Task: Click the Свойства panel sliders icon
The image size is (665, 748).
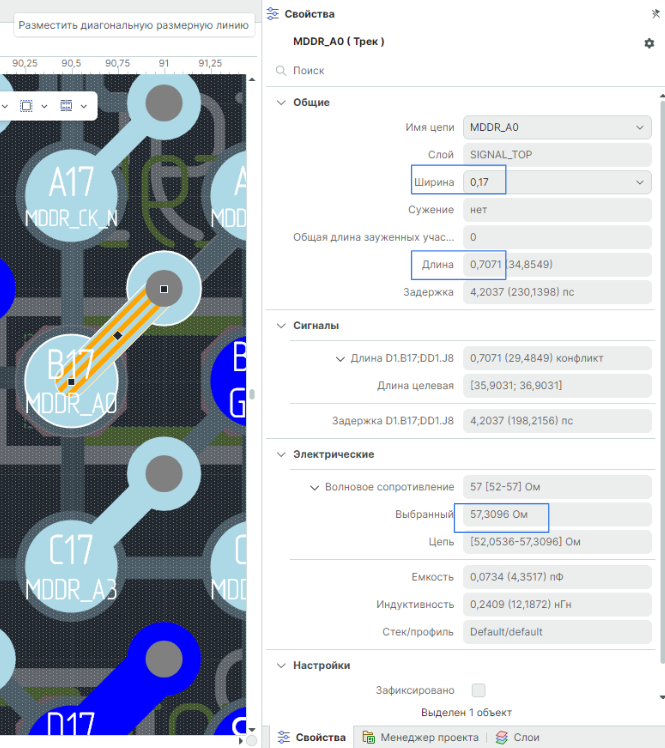Action: click(273, 14)
